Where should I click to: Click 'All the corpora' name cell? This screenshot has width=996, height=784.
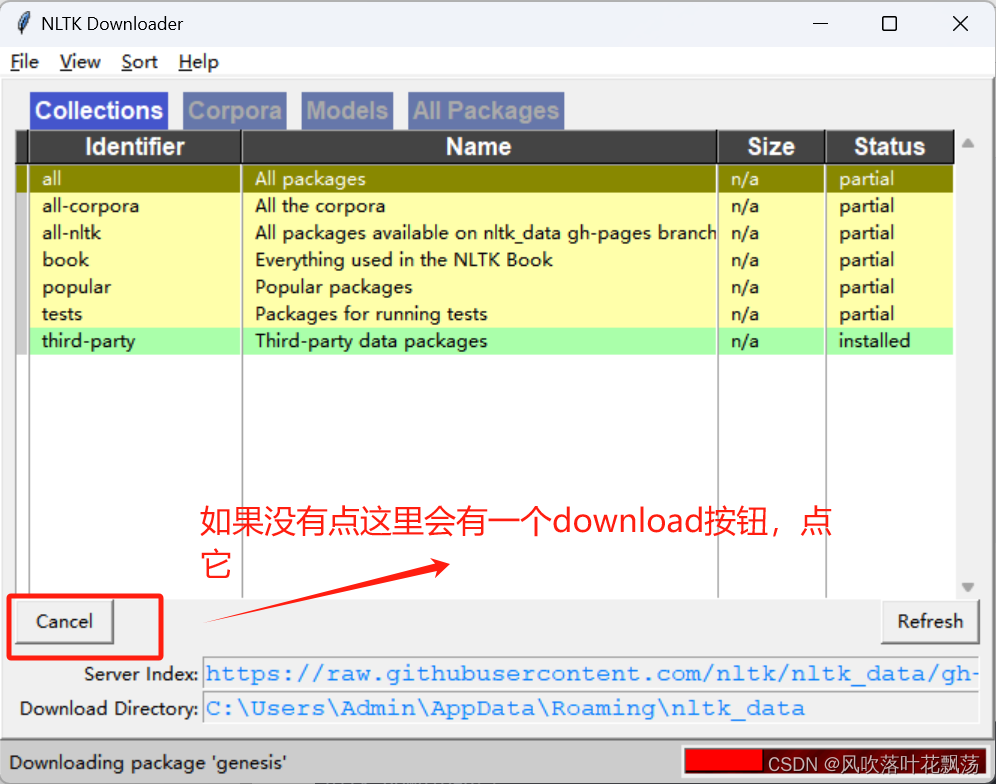point(479,206)
